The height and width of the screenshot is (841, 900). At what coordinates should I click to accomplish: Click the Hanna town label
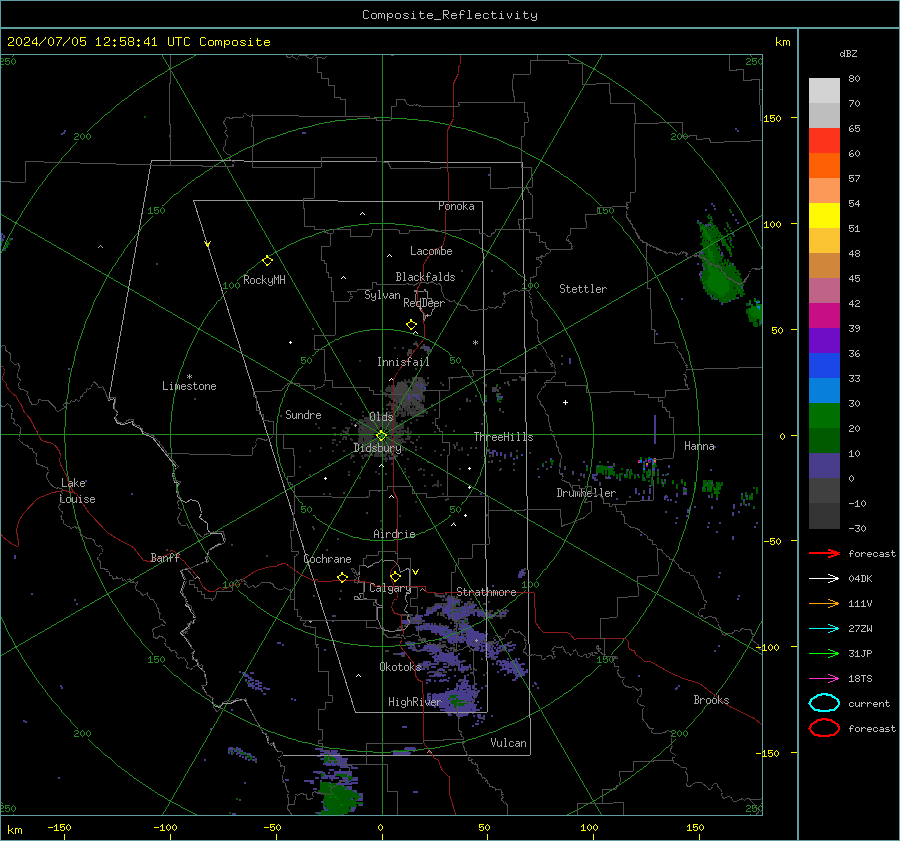[x=699, y=445]
